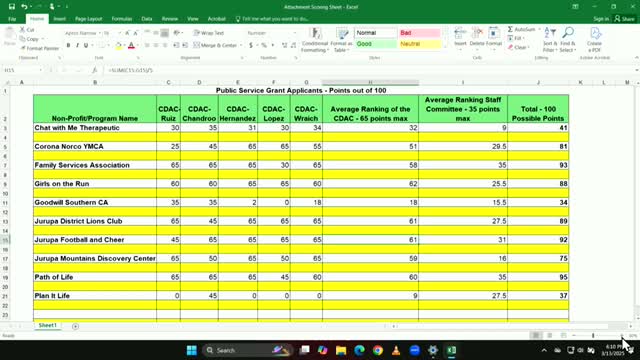Open Format as Table
This screenshot has width=640, height=360.
(341, 40)
